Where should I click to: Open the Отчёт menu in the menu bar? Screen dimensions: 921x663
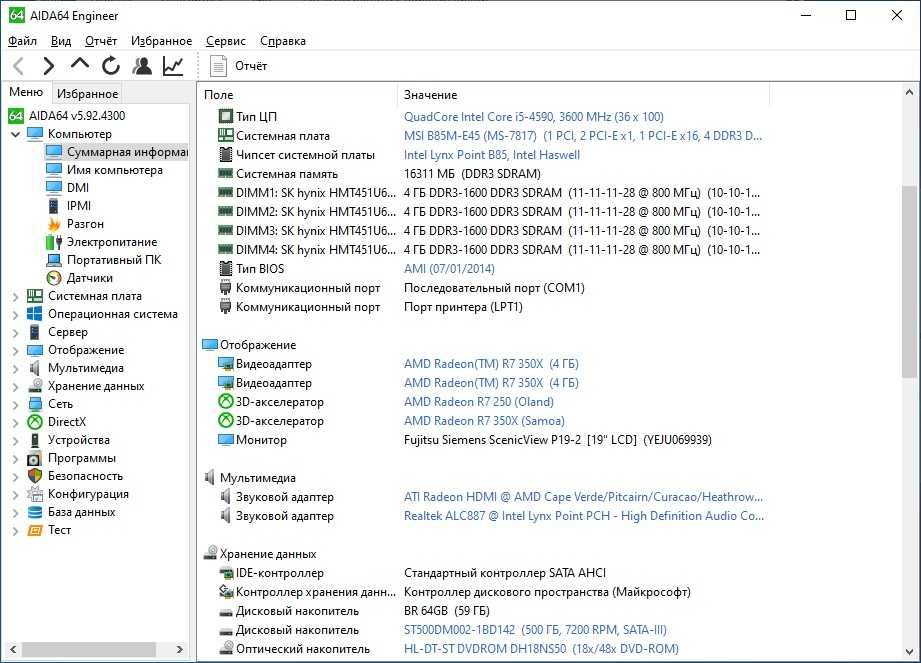pyautogui.click(x=101, y=41)
